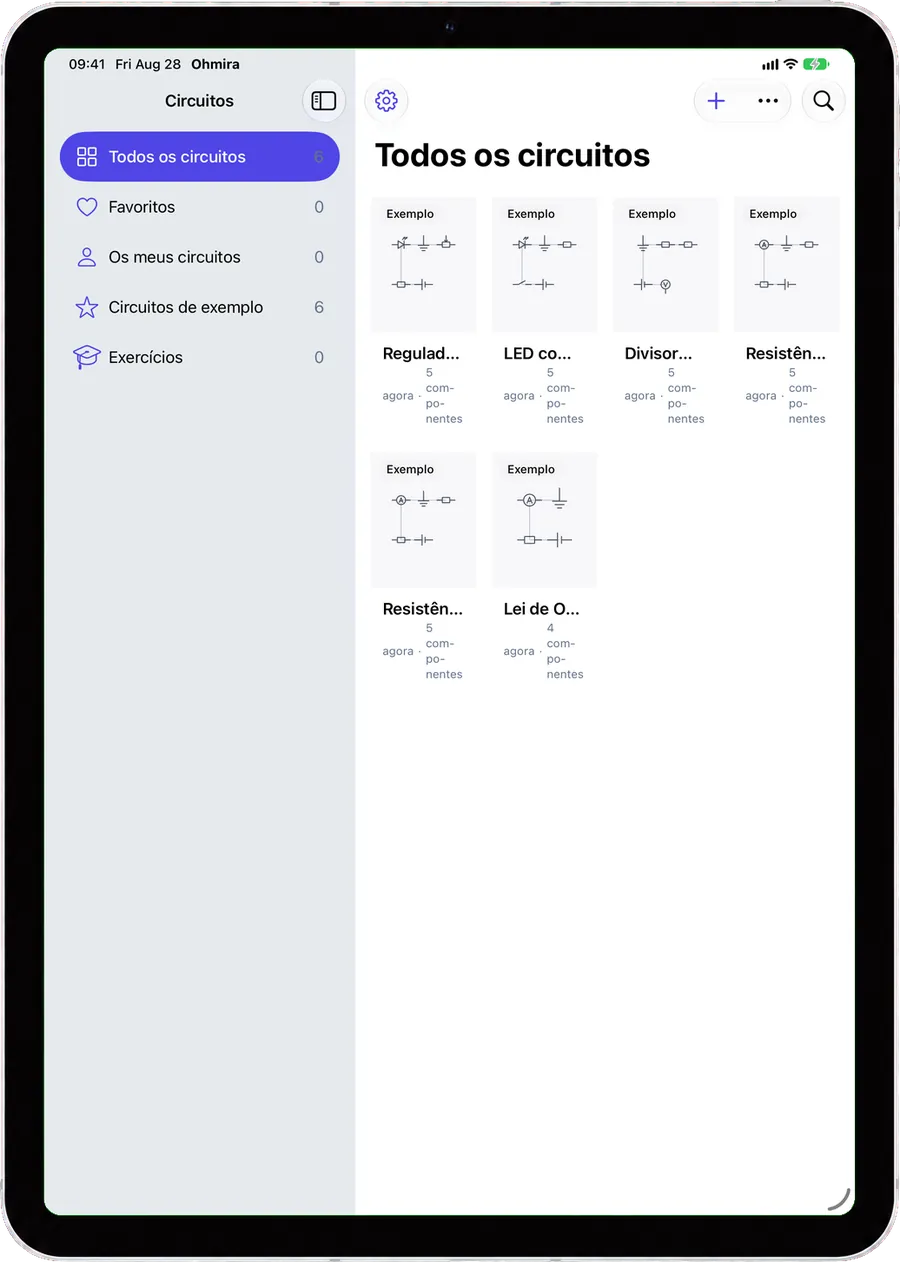Tap the battery status icon
This screenshot has height=1262, width=900.
click(x=816, y=64)
